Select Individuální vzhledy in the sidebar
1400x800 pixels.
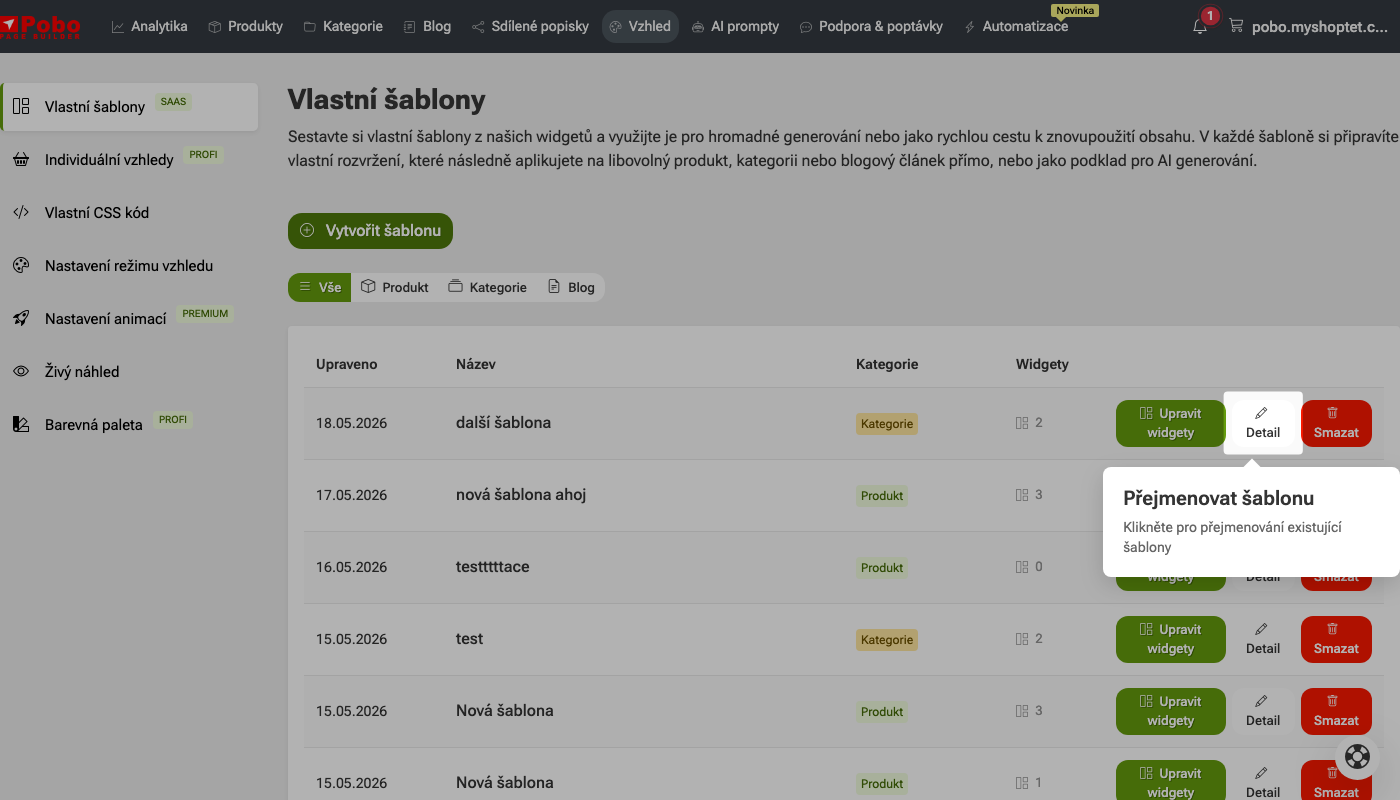(x=129, y=160)
